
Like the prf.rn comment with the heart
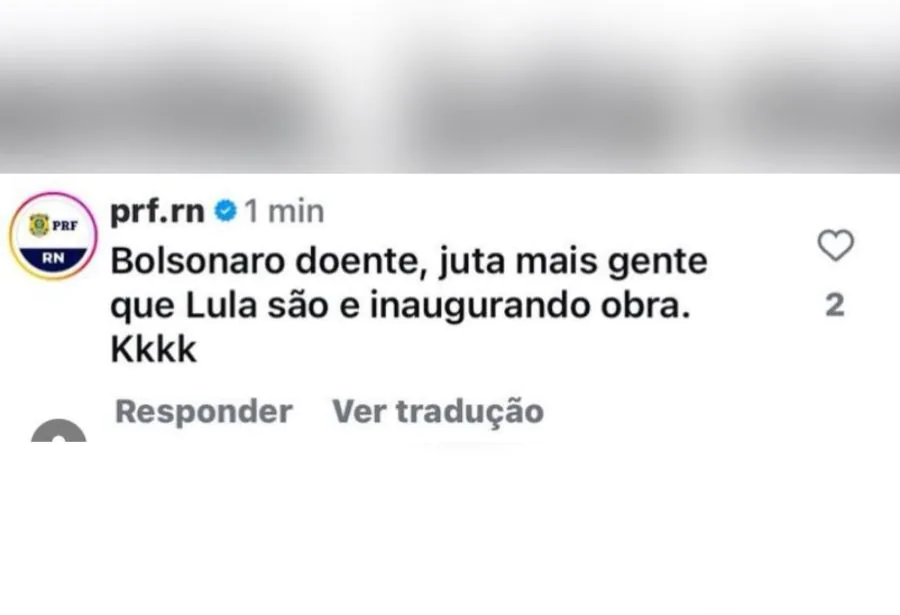(x=836, y=245)
